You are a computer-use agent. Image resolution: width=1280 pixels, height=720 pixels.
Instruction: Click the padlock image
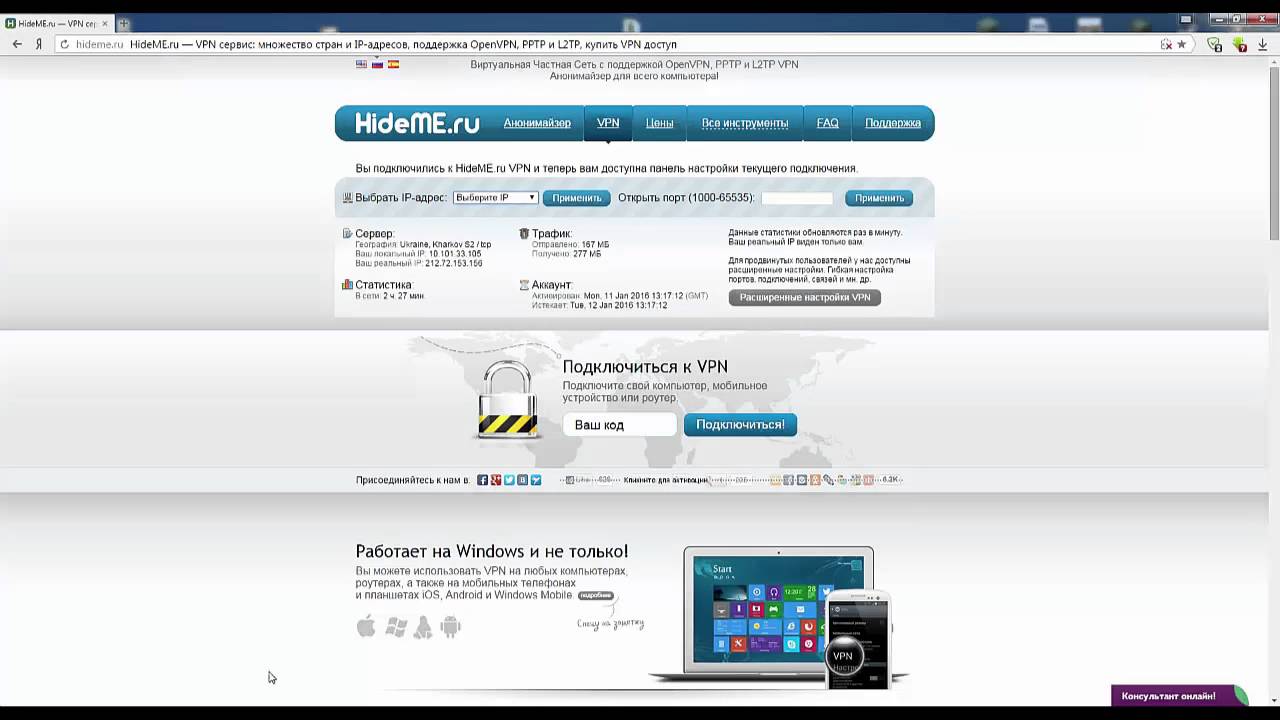[508, 400]
